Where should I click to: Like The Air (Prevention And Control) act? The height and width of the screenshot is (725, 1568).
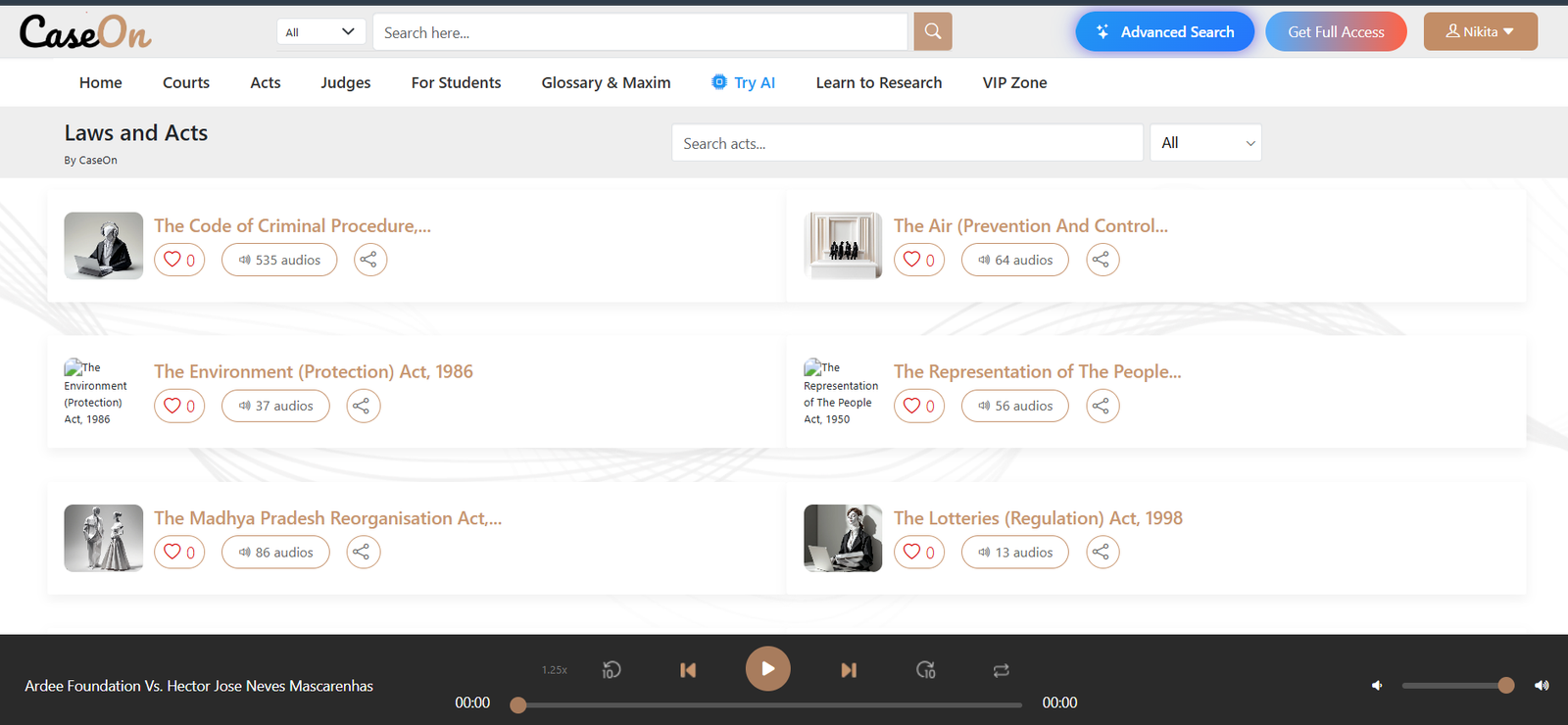(918, 260)
